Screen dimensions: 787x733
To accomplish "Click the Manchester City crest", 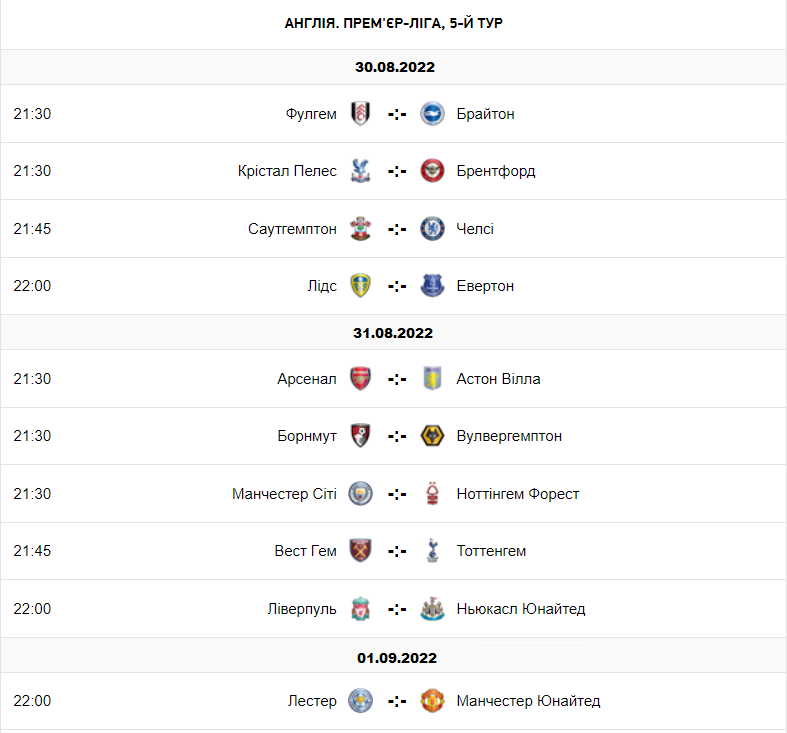I will (360, 494).
